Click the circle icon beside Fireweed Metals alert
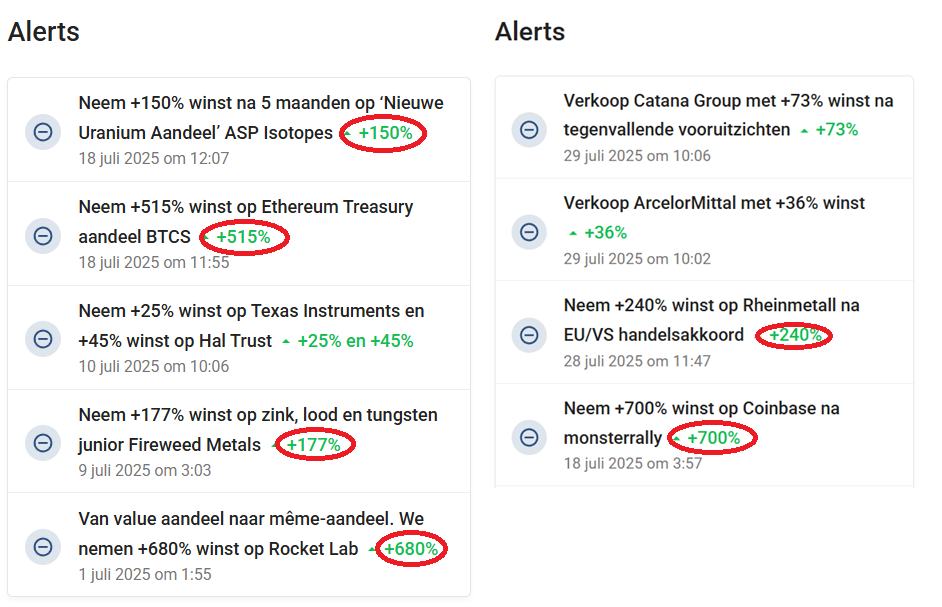 point(43,443)
